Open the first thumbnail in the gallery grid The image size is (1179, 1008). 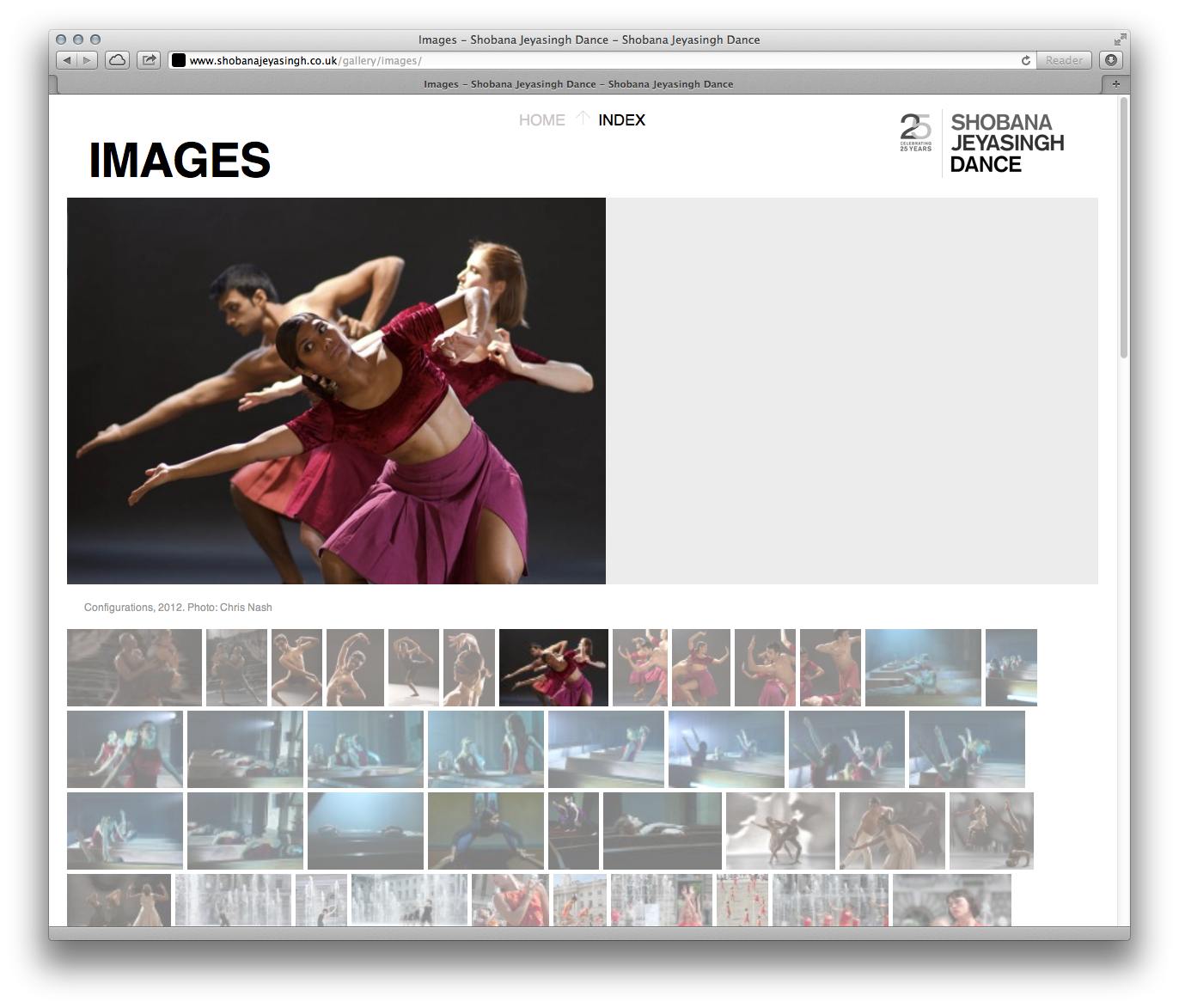tap(134, 667)
